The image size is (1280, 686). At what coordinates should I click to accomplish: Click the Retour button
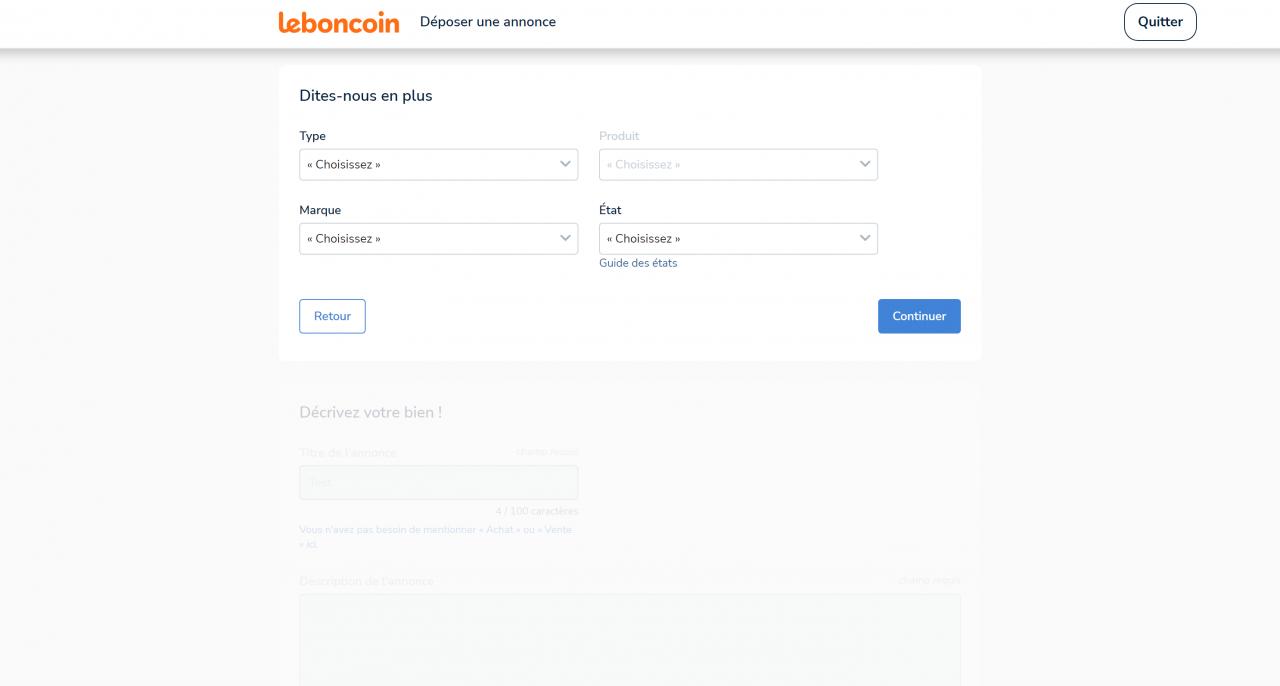pyautogui.click(x=332, y=316)
